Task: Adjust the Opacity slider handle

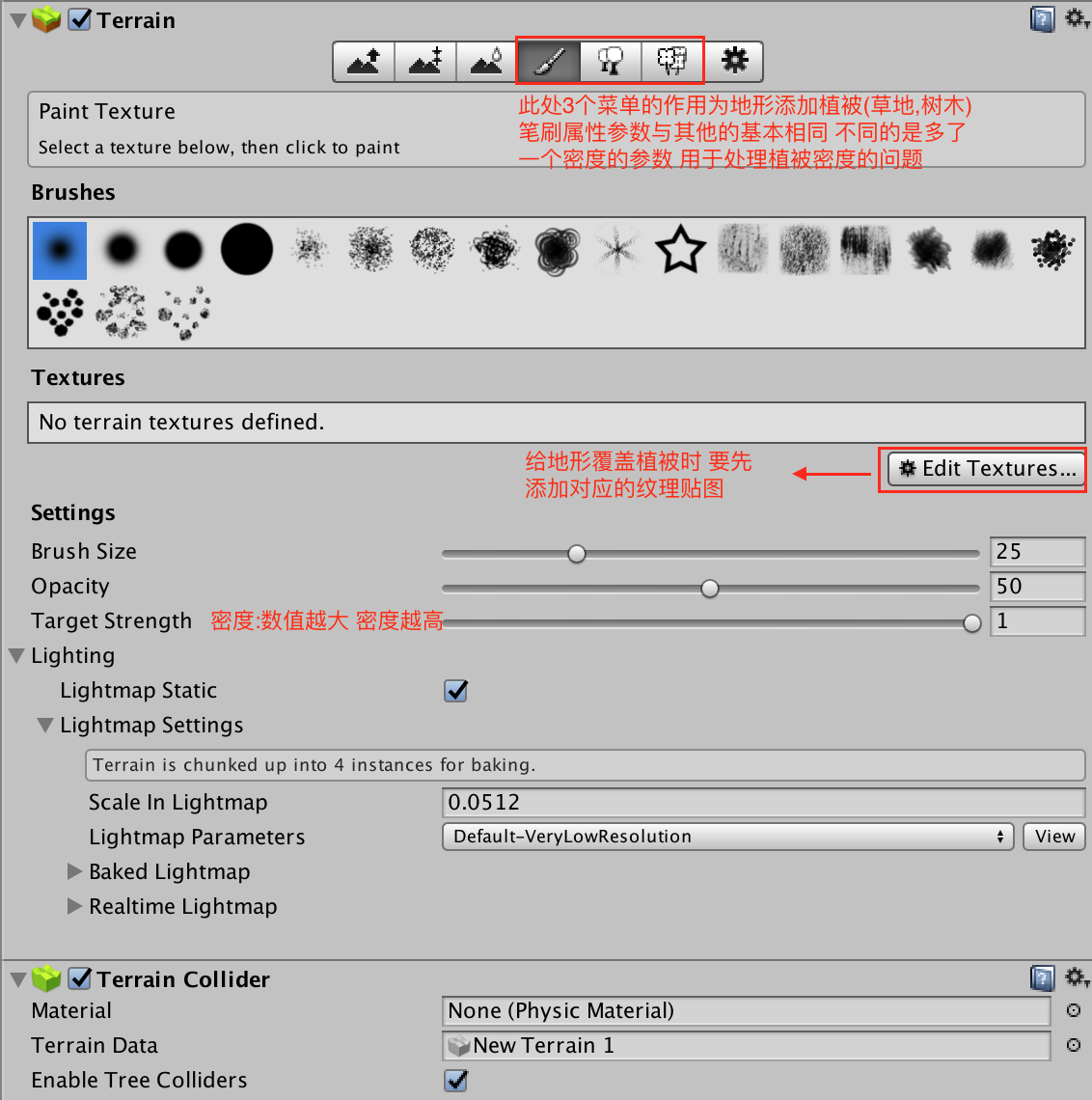Action: point(710,589)
